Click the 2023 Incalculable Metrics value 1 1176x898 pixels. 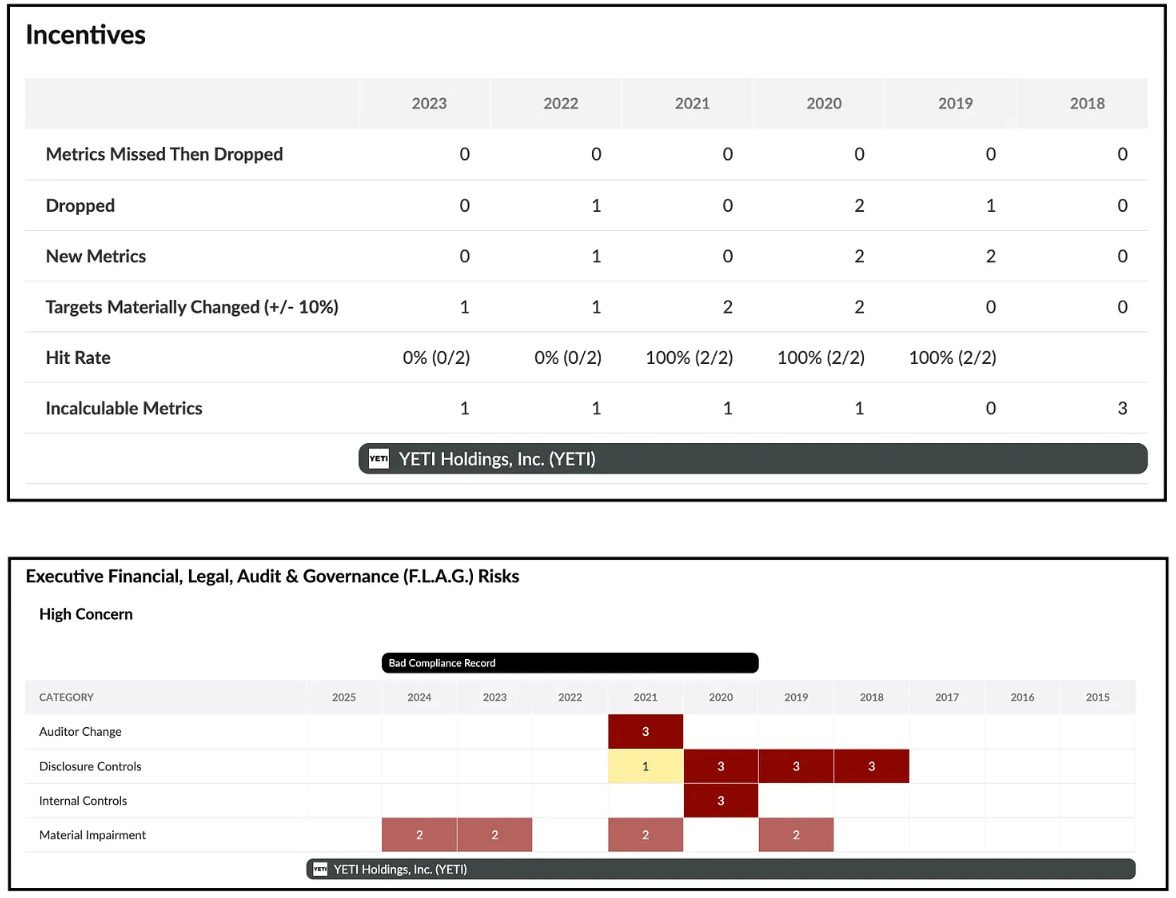[464, 408]
